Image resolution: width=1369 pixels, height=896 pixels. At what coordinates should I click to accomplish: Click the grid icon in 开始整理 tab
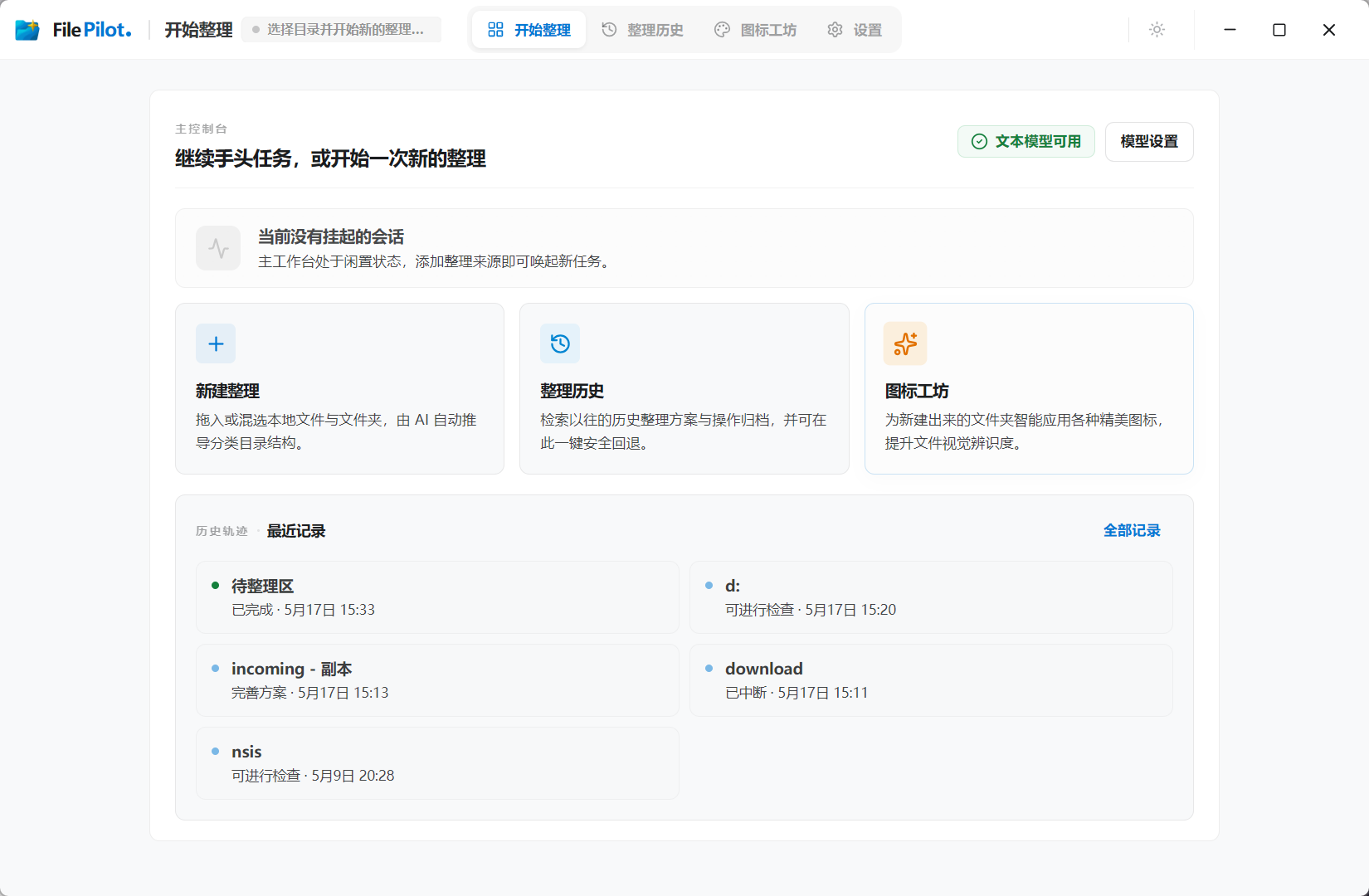tap(495, 30)
